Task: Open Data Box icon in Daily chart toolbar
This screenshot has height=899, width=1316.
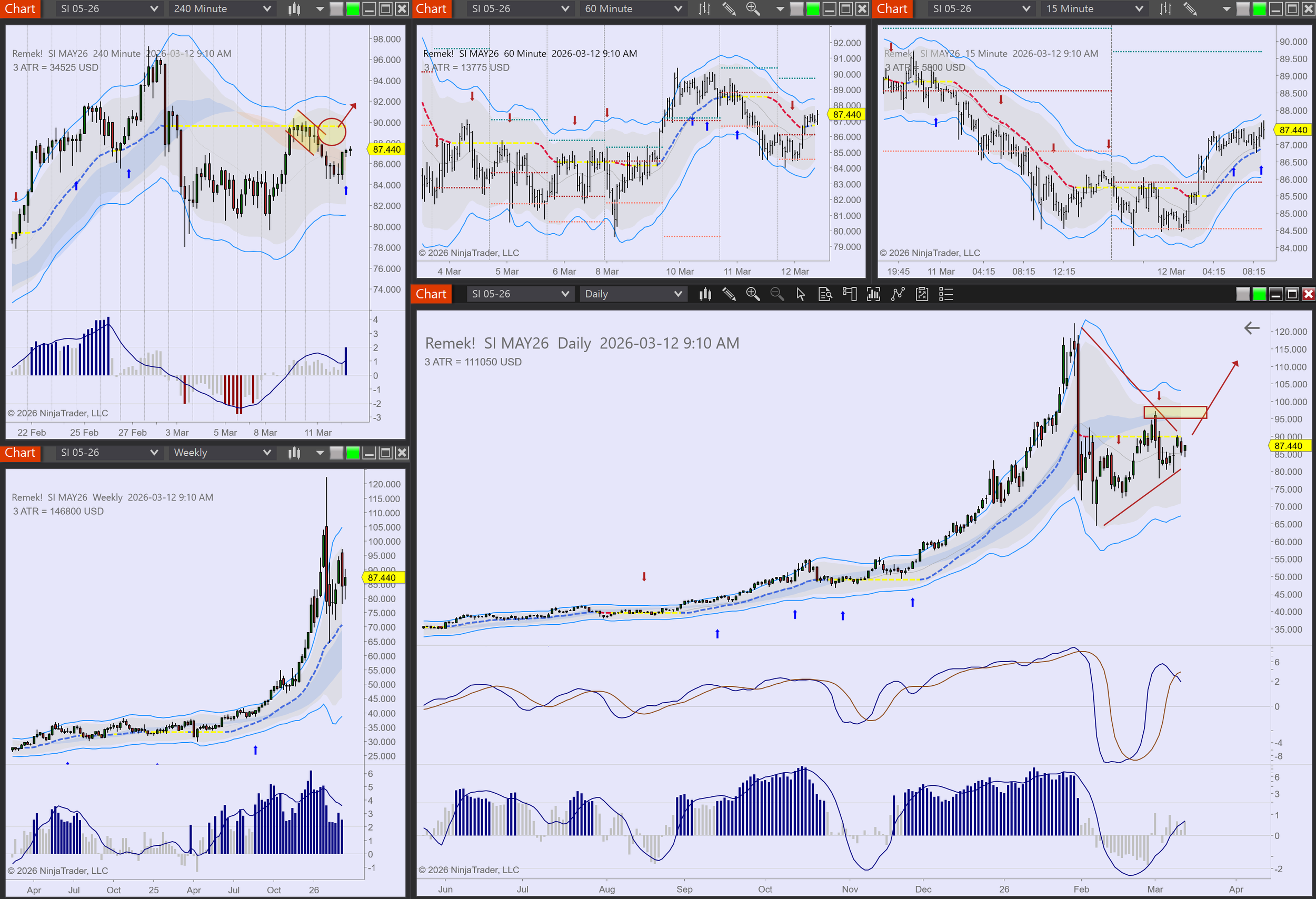Action: pyautogui.click(x=825, y=294)
